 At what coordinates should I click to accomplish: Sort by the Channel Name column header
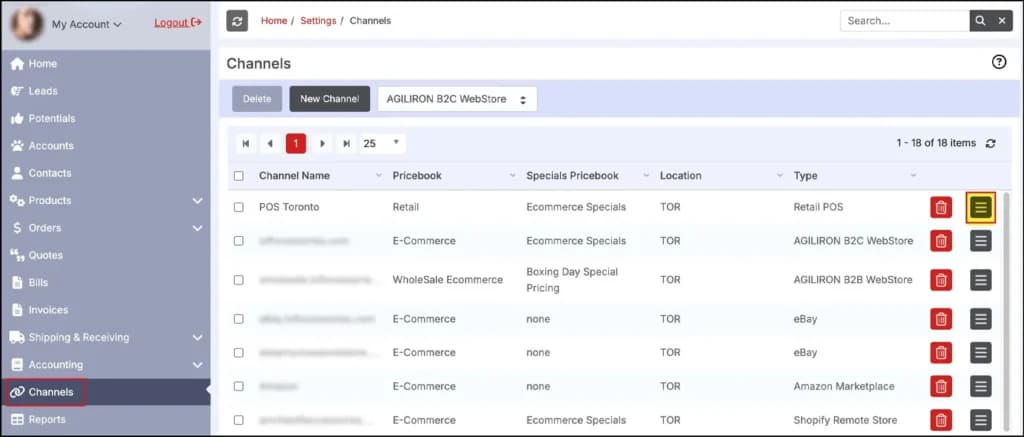tap(295, 176)
